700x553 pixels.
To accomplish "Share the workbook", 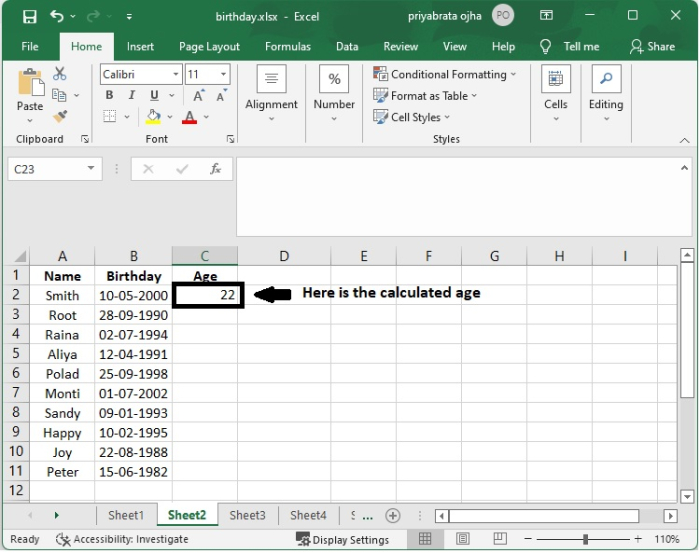I will (653, 46).
